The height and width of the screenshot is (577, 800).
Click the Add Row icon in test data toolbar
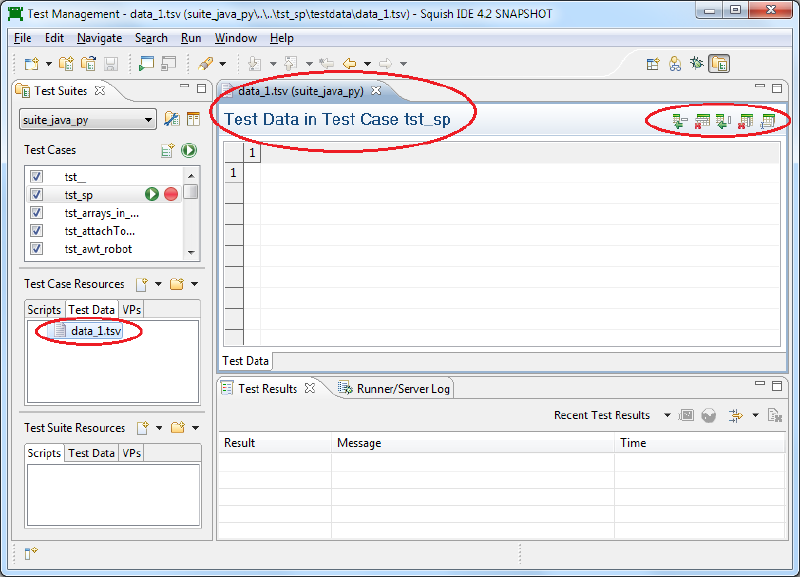tap(677, 122)
